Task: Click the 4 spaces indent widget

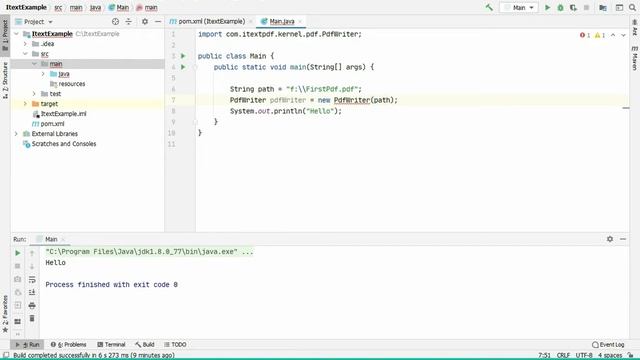Action: point(610,356)
